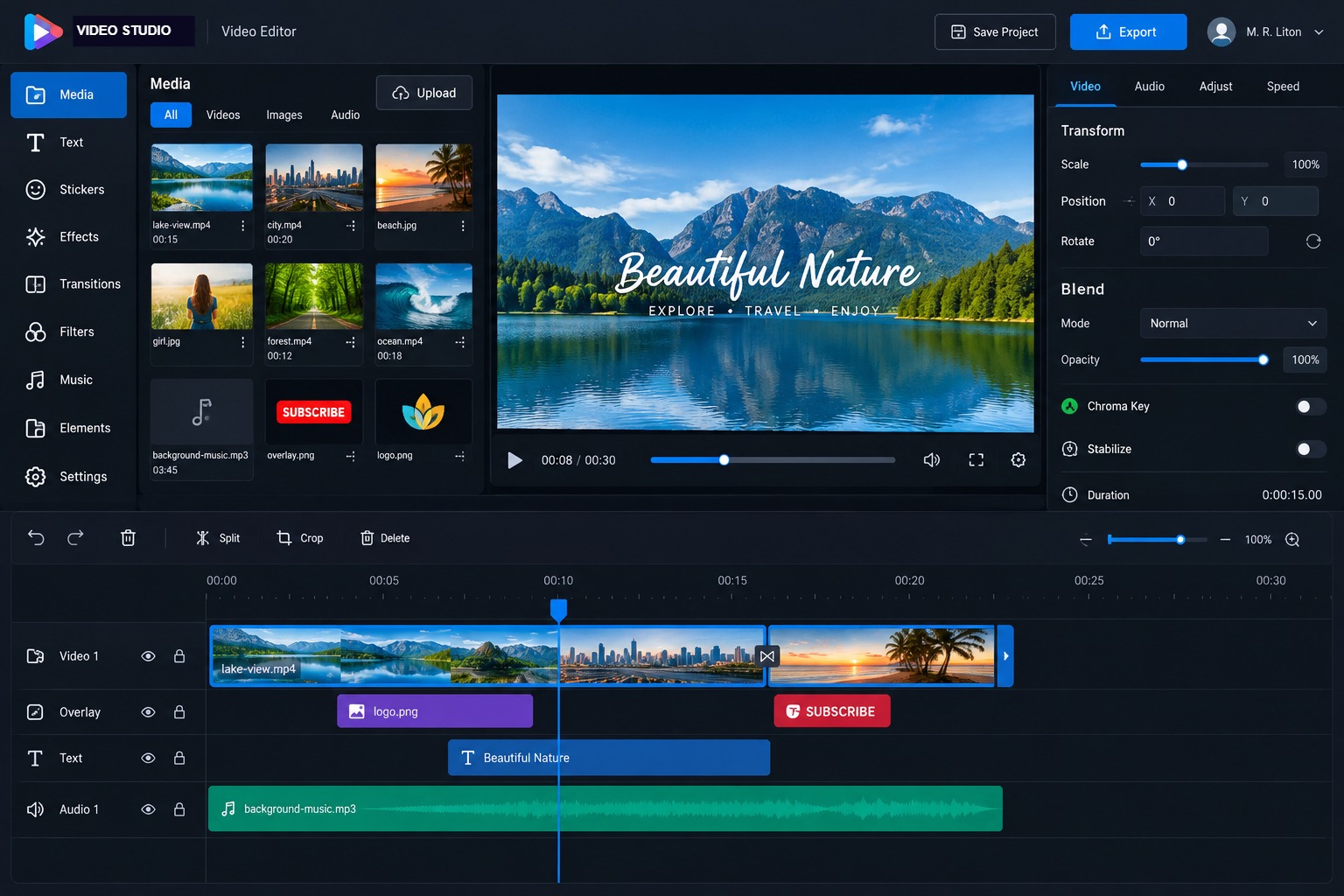Adjust the Scale slider

coord(1204,164)
